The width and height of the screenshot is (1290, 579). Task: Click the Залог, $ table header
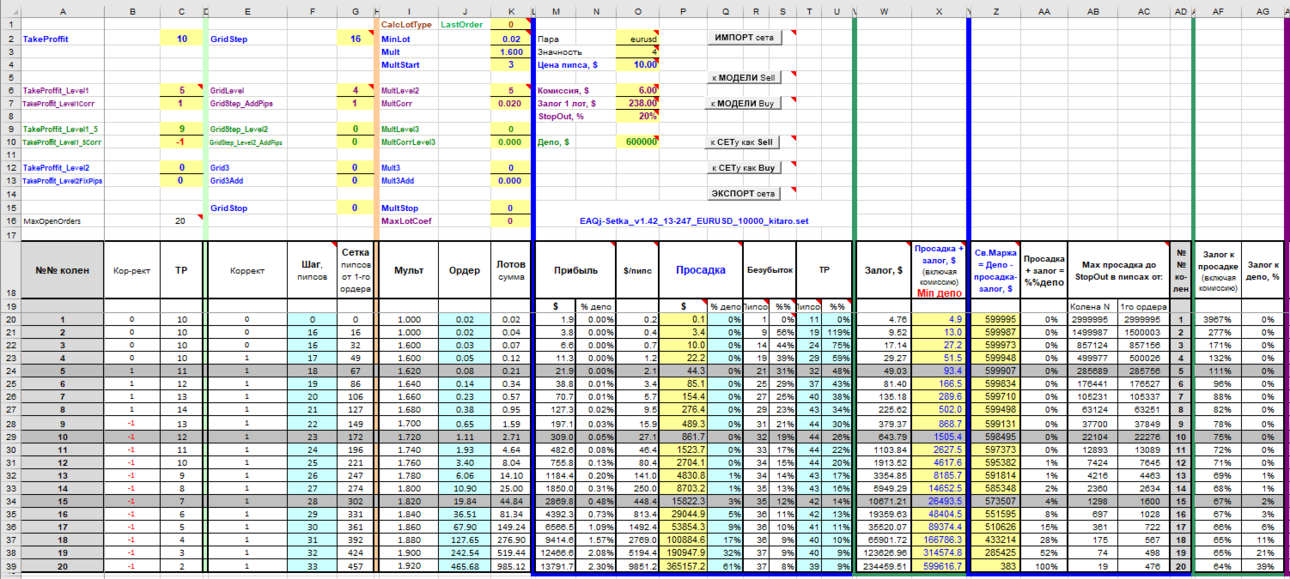[884, 270]
